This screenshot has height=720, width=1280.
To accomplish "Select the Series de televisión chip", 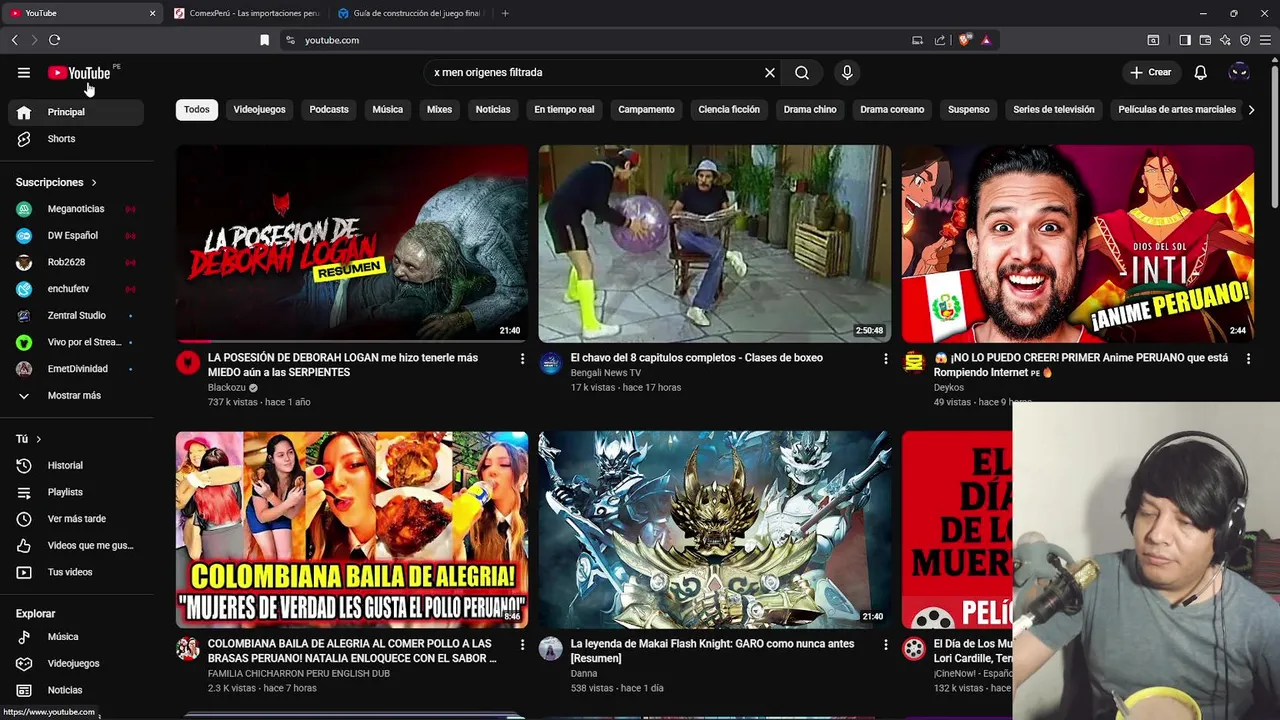I will click(x=1054, y=109).
